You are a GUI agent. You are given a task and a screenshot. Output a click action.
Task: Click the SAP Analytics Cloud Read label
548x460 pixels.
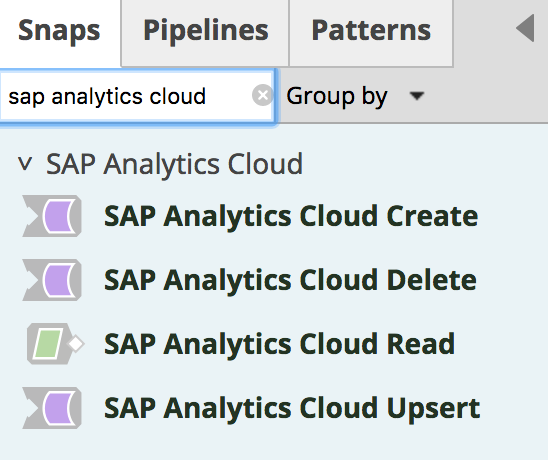coord(280,344)
